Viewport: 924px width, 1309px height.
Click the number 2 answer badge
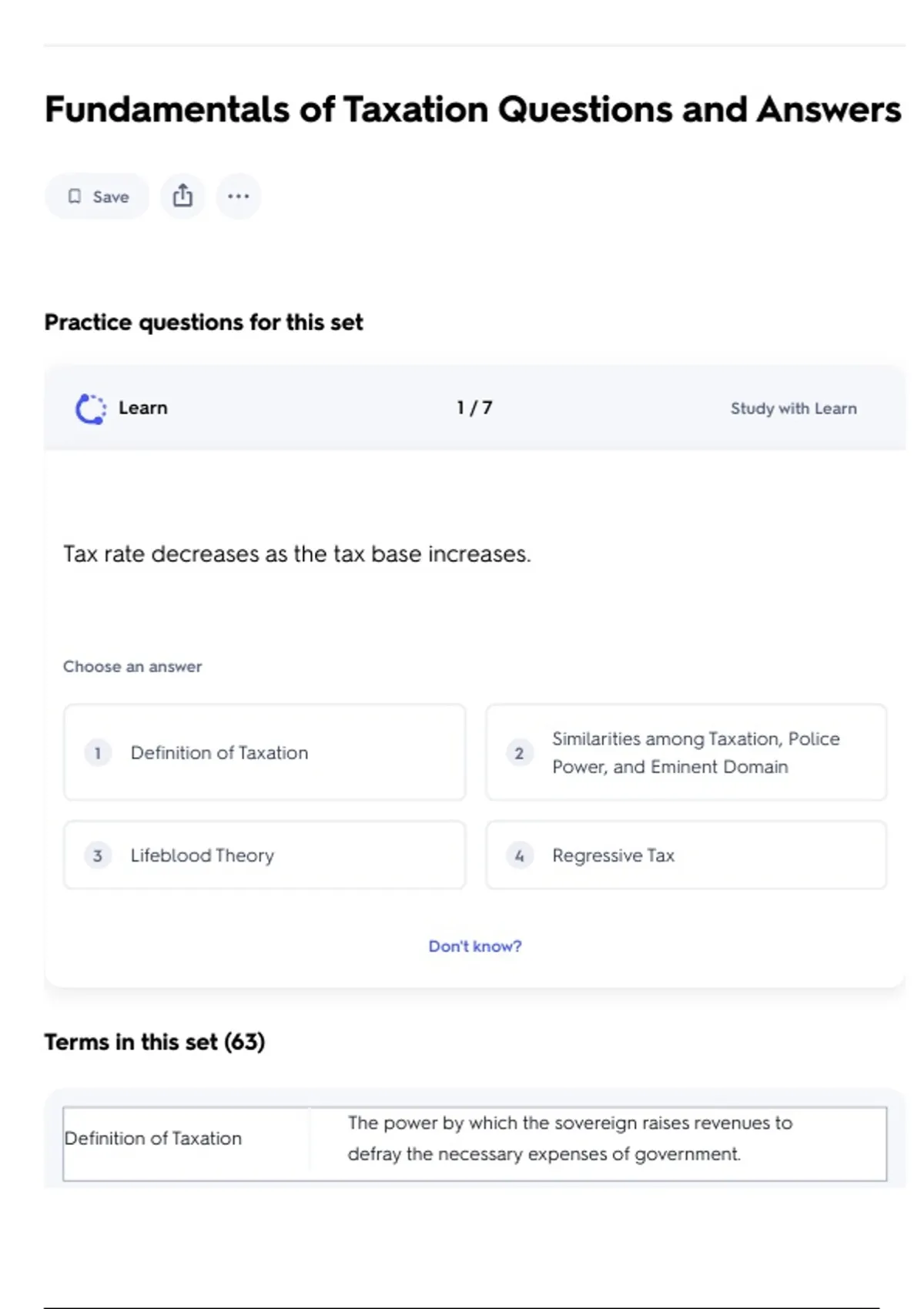(x=519, y=752)
